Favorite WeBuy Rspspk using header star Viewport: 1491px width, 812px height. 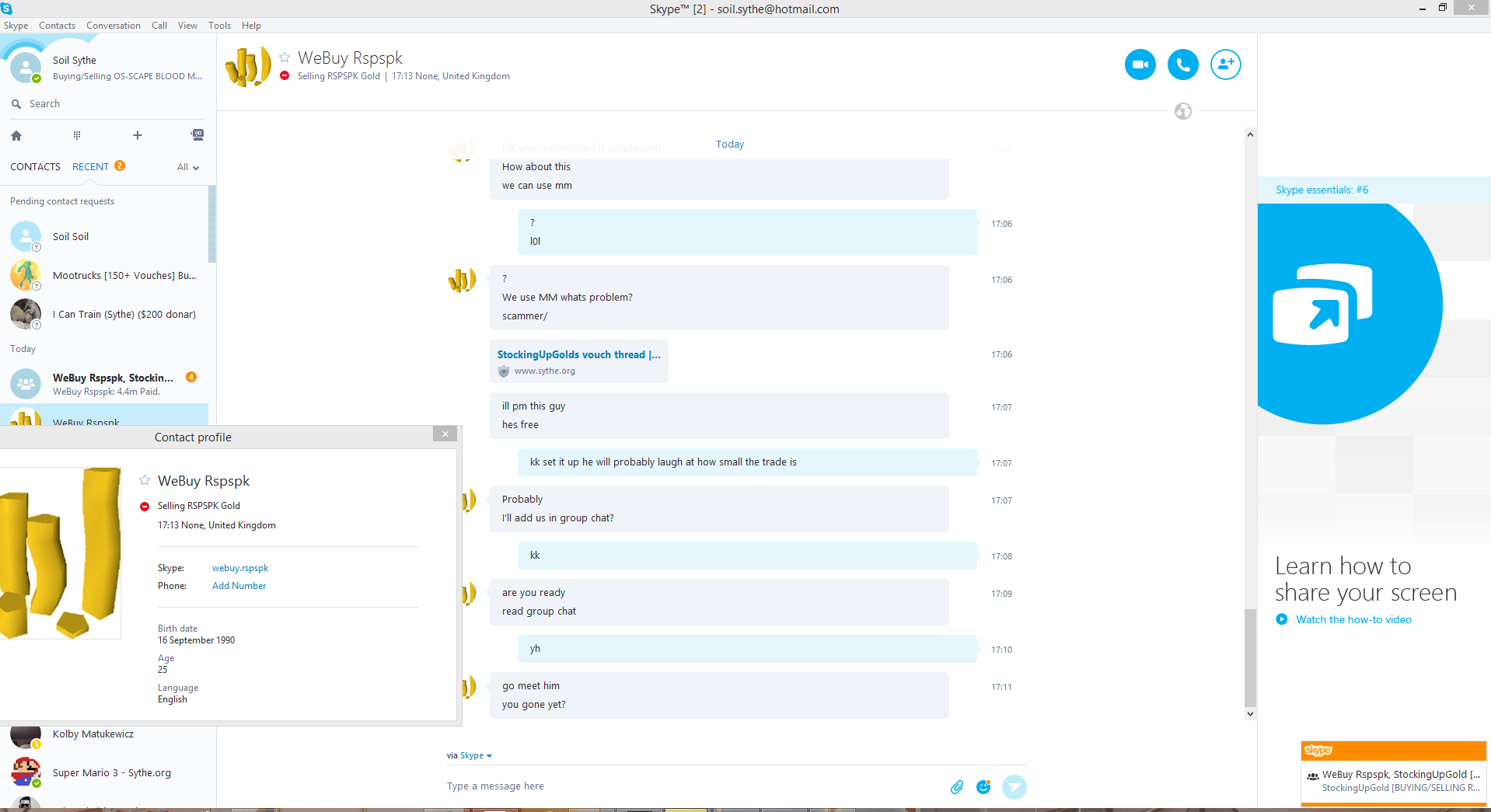(285, 58)
